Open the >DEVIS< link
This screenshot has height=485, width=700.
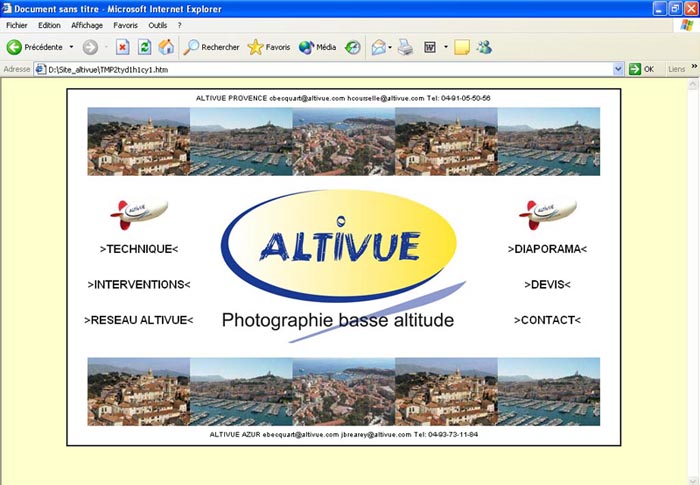(547, 284)
